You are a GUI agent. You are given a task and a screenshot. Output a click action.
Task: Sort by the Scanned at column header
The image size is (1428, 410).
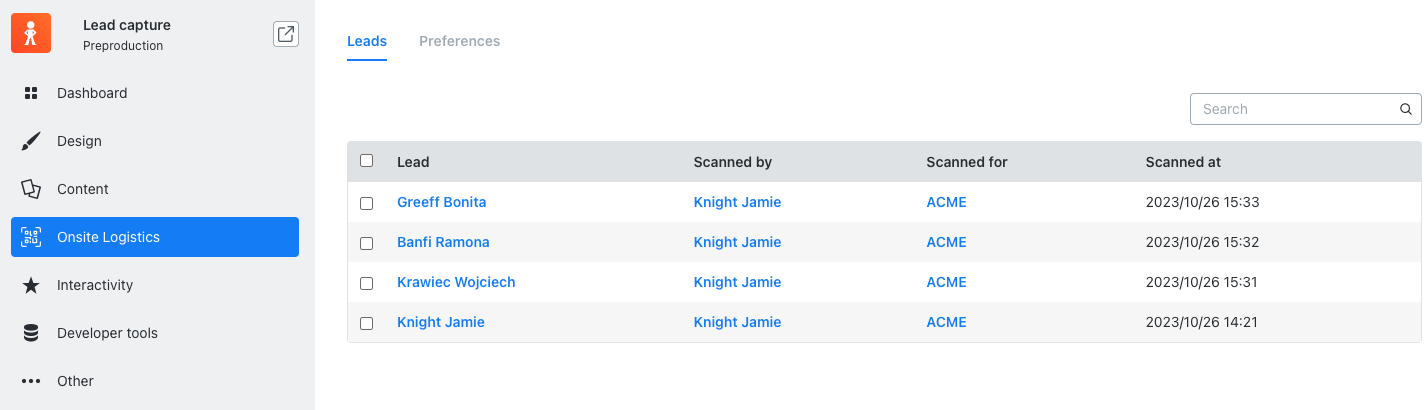click(1183, 162)
